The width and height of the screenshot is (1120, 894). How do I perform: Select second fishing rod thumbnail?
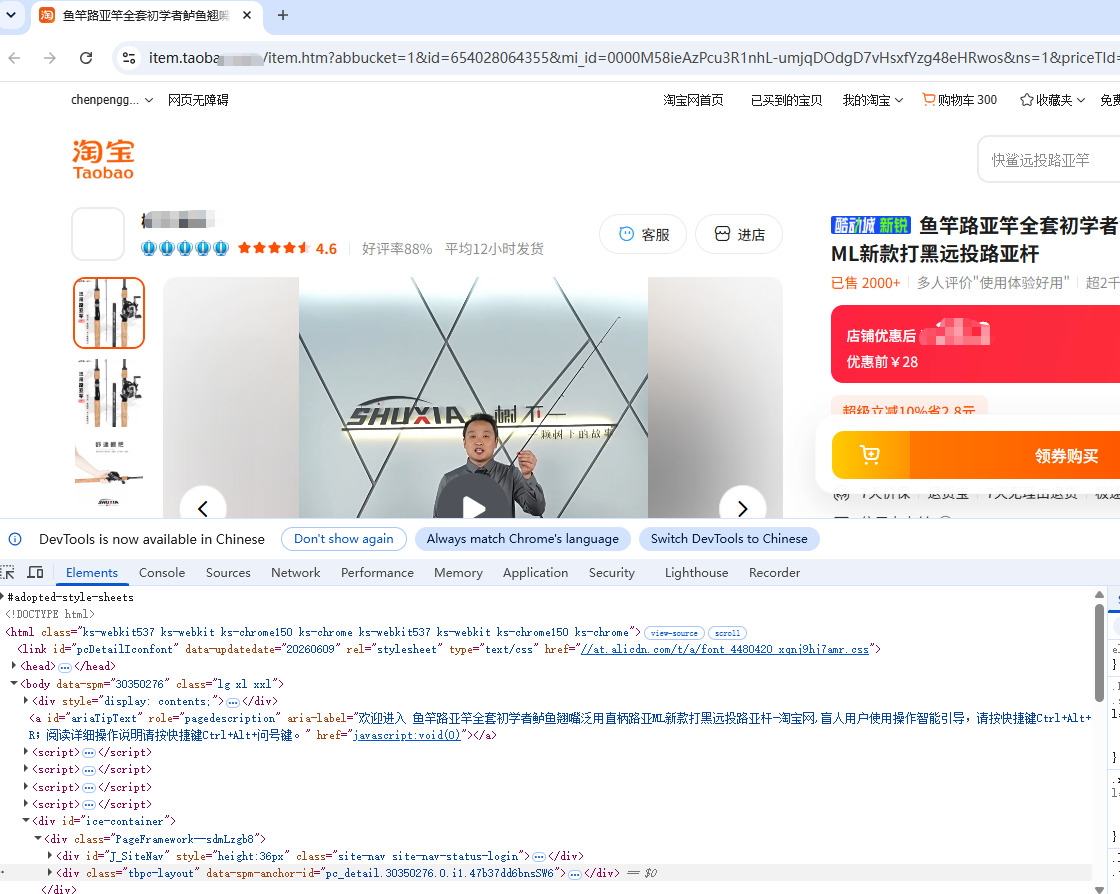tap(109, 392)
